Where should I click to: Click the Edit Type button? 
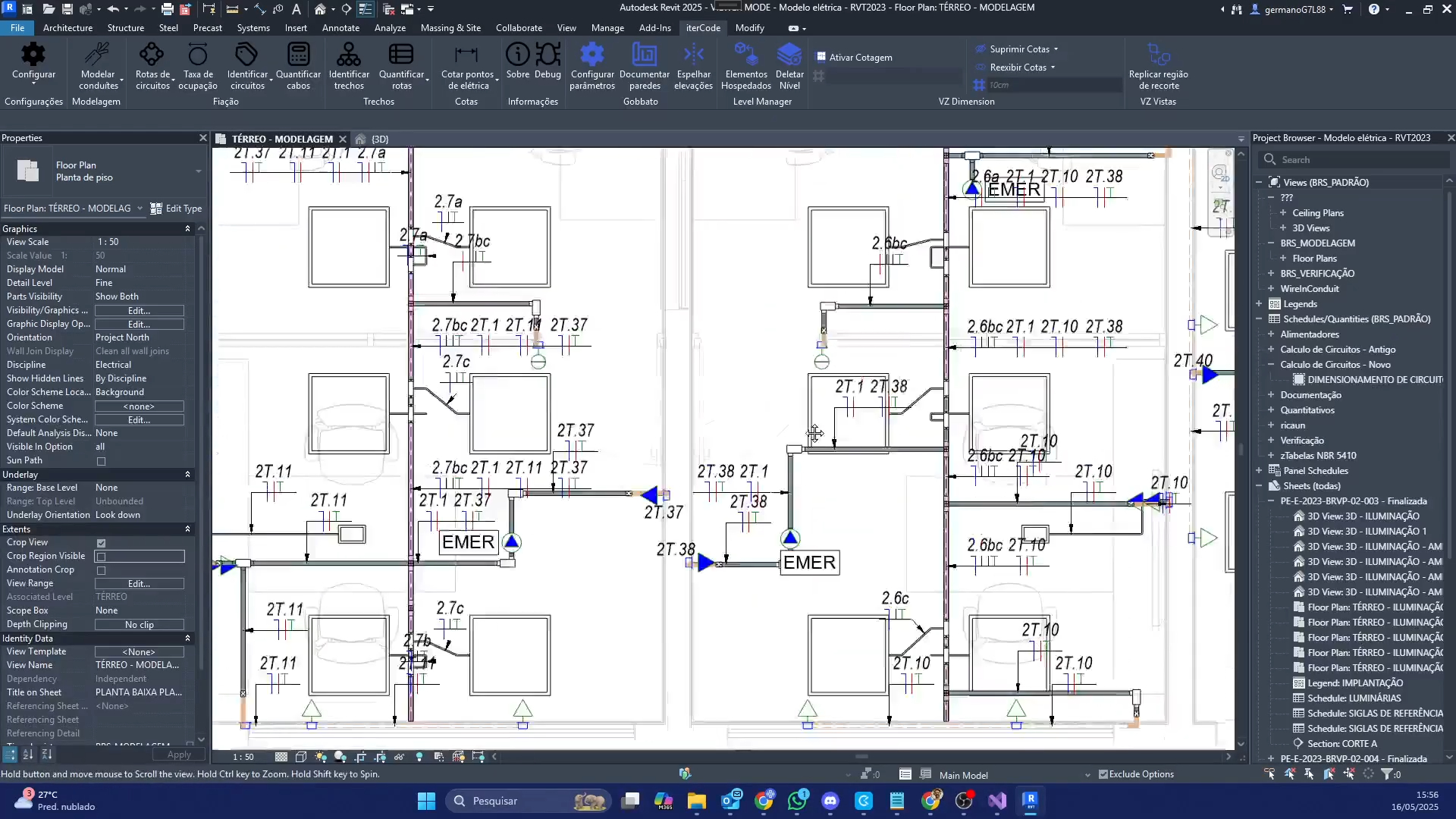(x=177, y=209)
